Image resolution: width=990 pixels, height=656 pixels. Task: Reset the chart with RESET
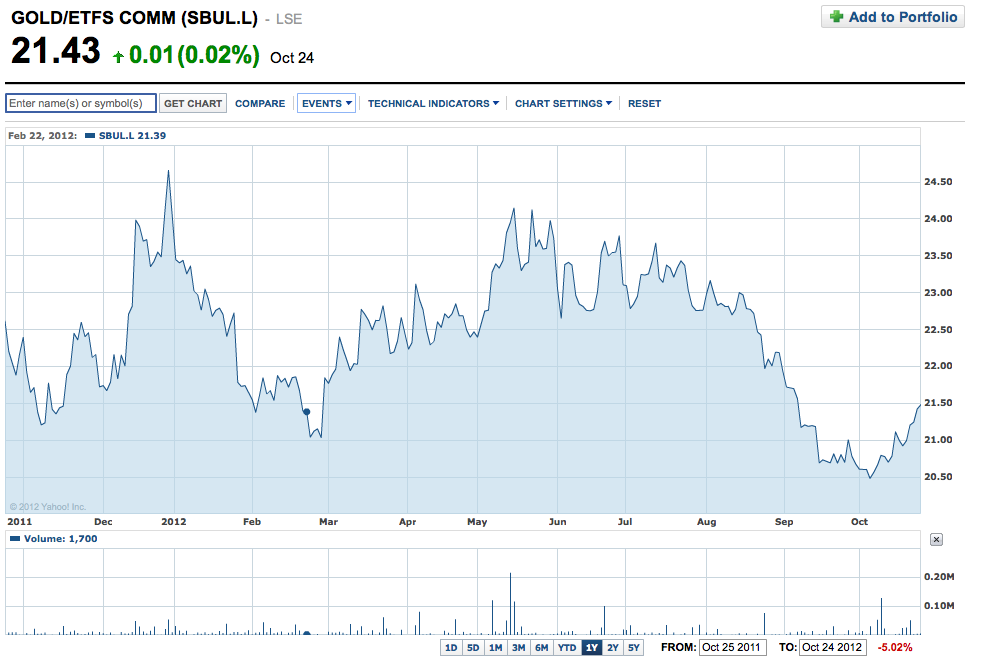644,104
